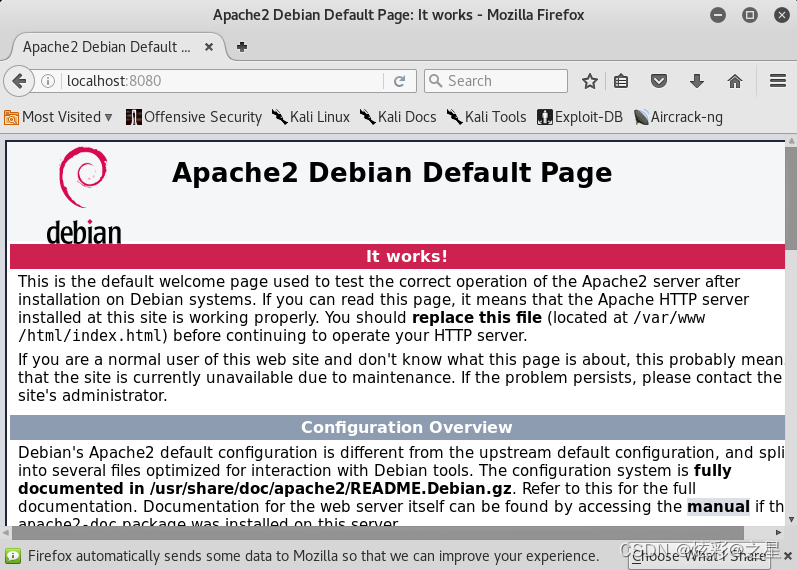This screenshot has height=570, width=797.
Task: Focus the Search box
Action: [x=496, y=81]
